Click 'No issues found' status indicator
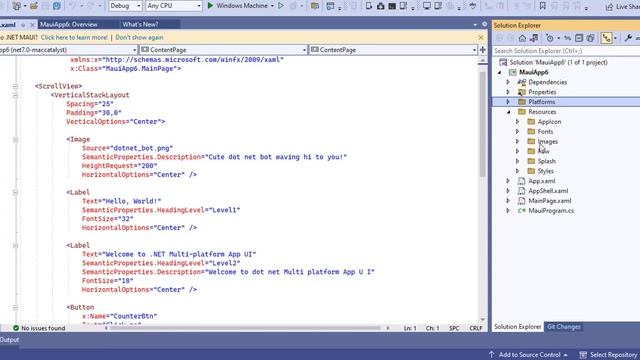Viewport: 640px width, 360px height. click(x=39, y=328)
